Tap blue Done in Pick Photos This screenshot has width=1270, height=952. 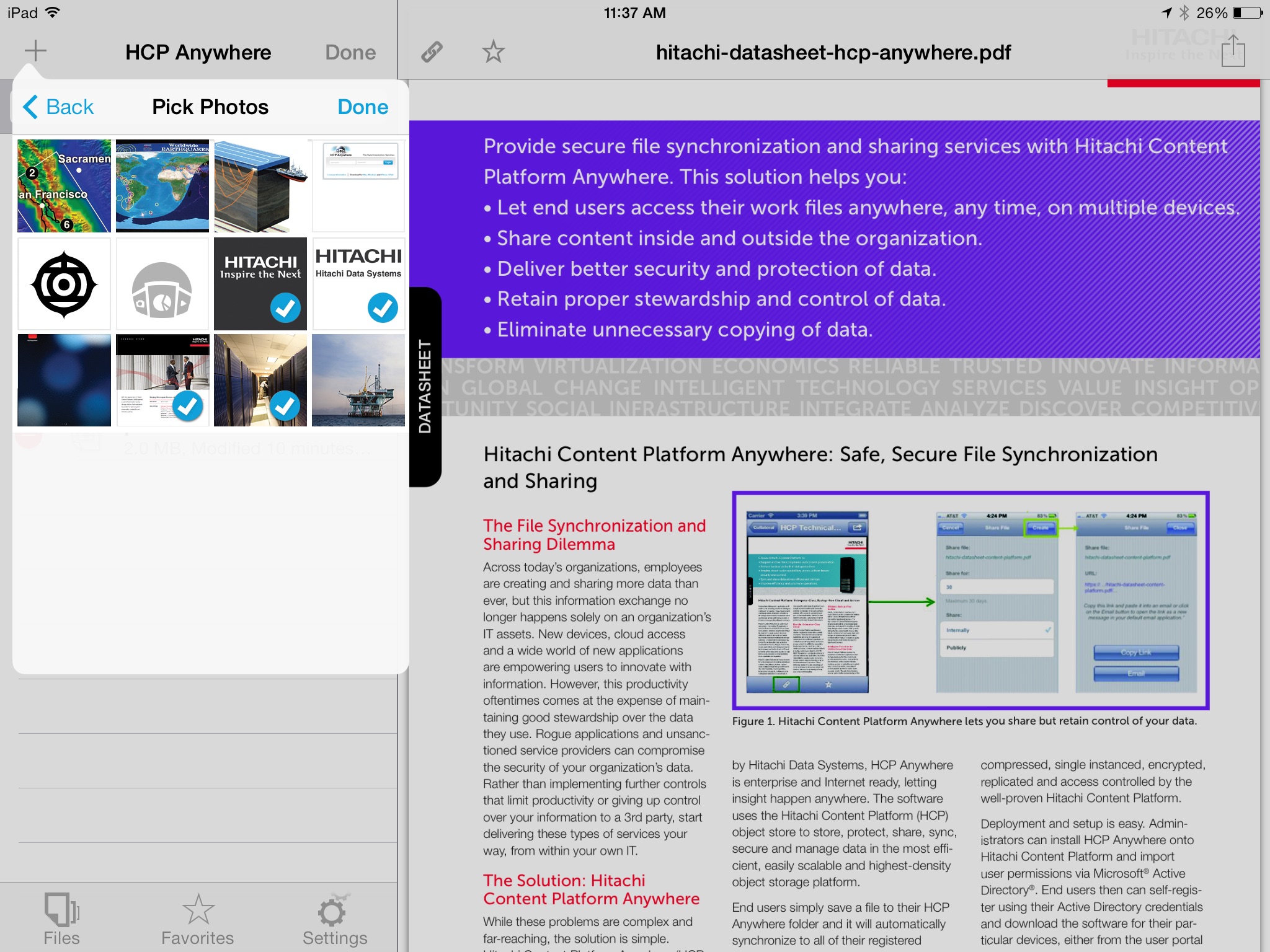click(x=363, y=107)
